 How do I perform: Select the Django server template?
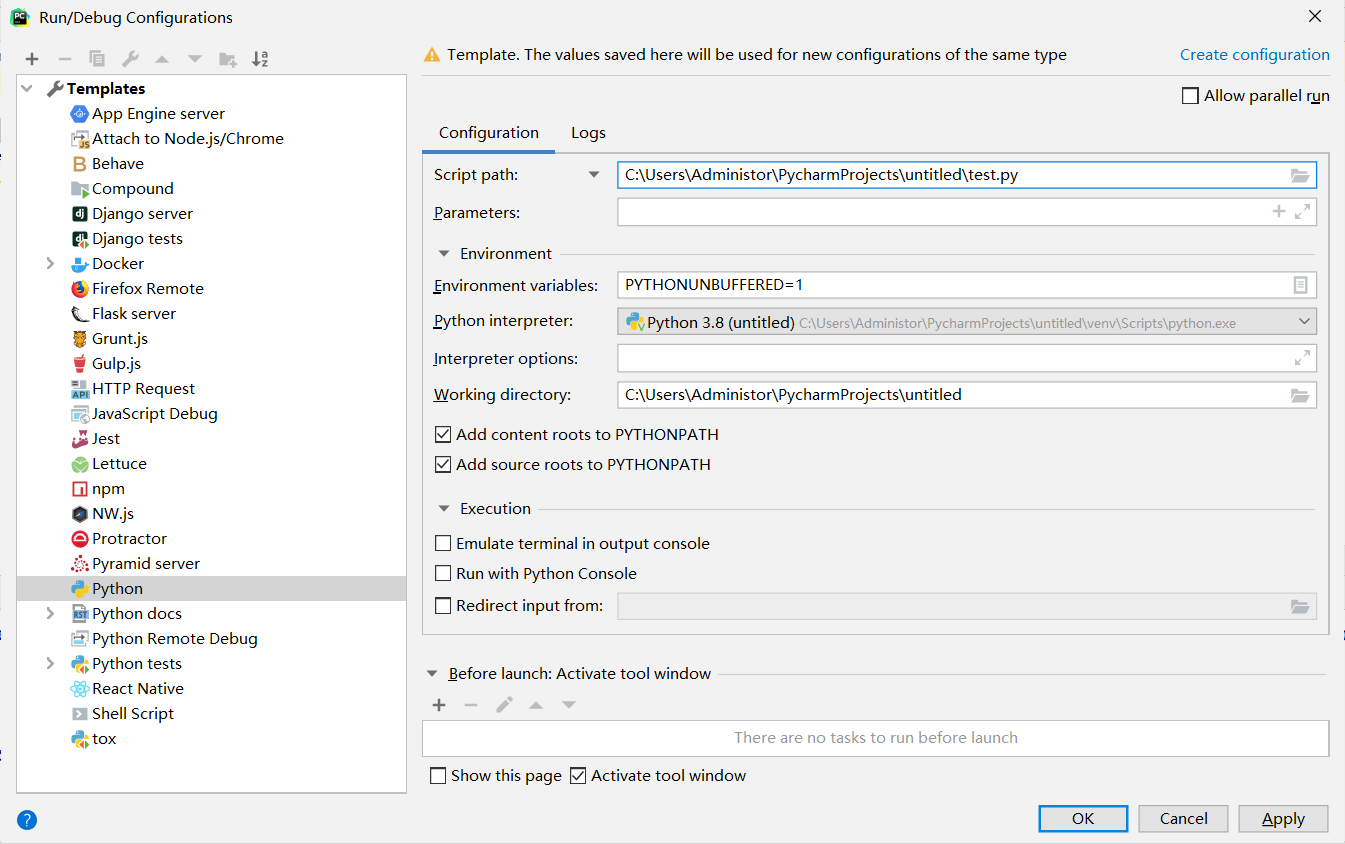[142, 214]
